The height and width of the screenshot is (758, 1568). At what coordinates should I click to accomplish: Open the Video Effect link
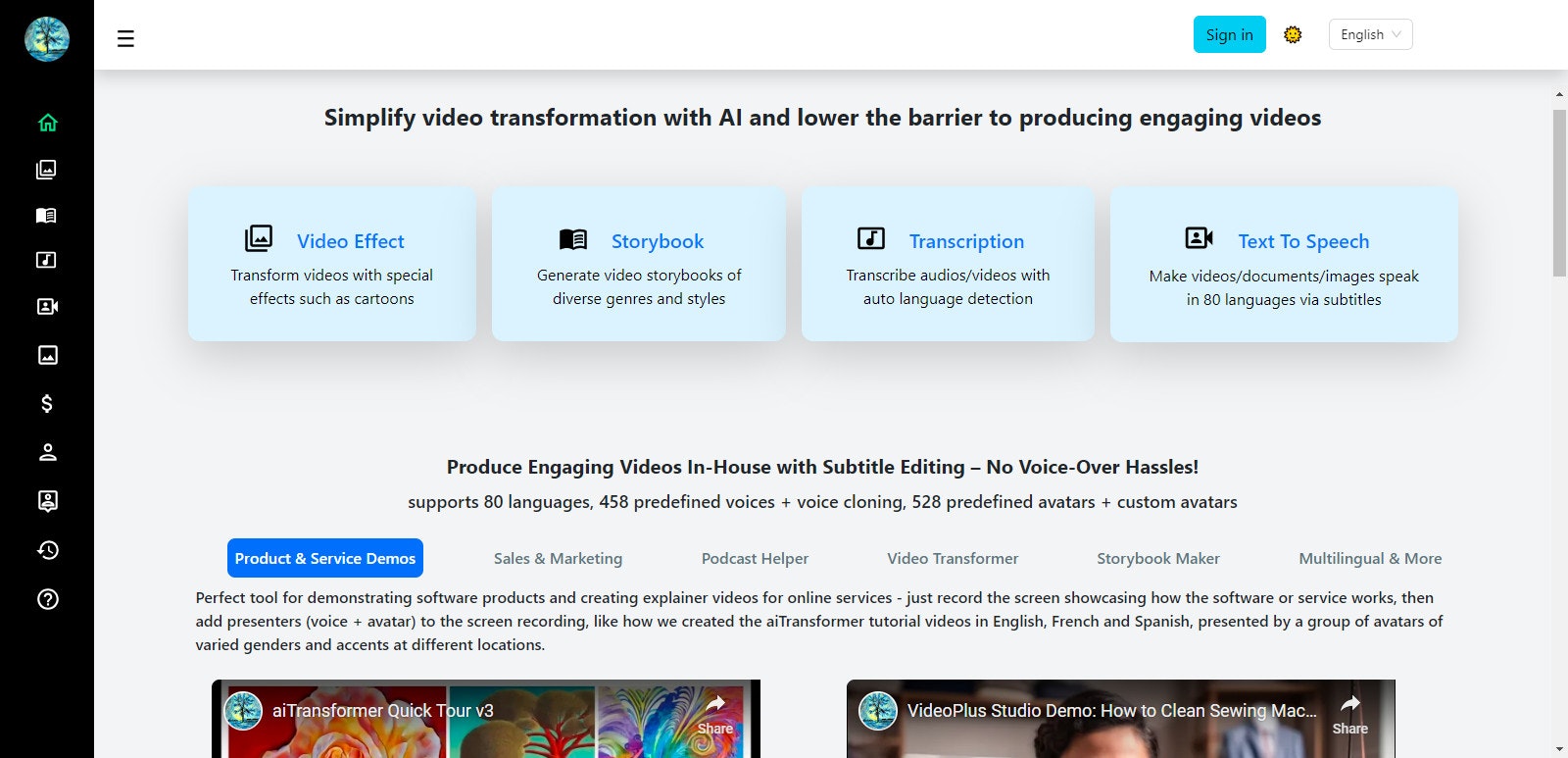[351, 241]
